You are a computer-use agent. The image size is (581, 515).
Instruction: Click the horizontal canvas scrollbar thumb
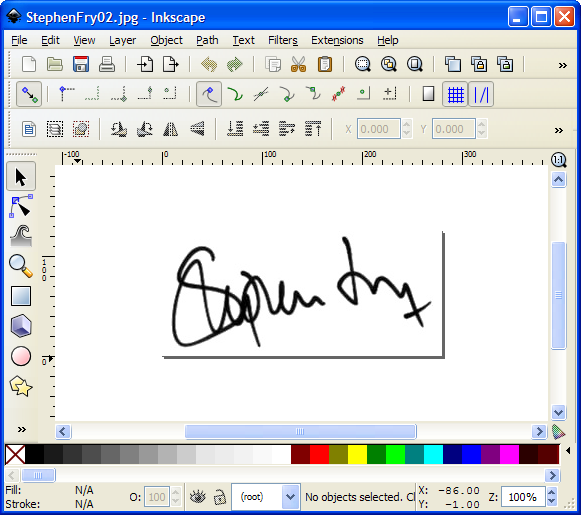pos(301,432)
